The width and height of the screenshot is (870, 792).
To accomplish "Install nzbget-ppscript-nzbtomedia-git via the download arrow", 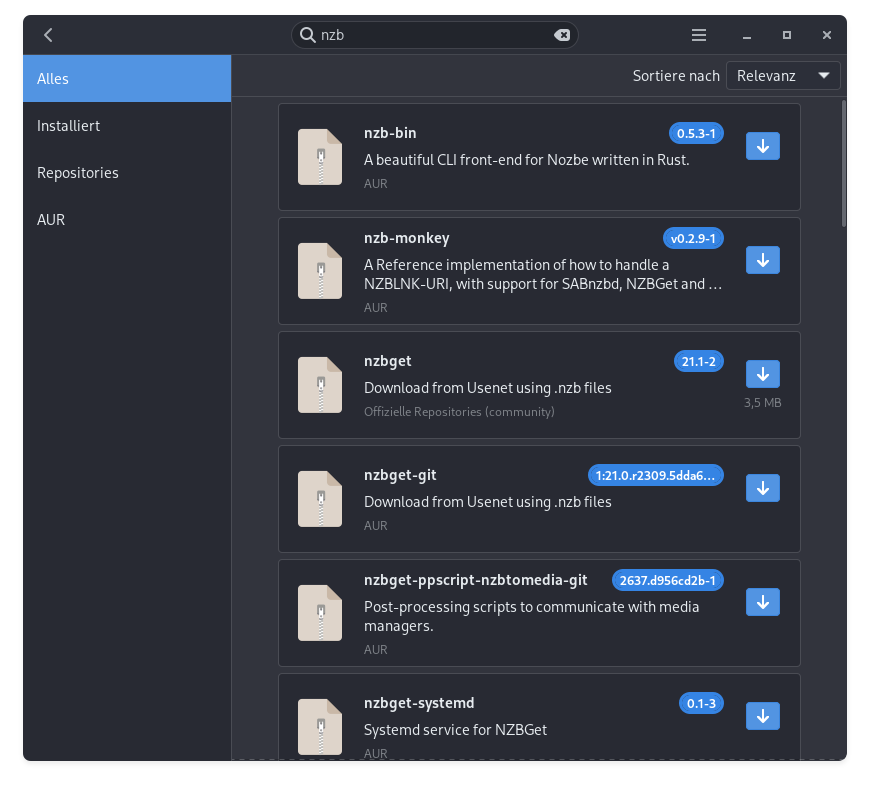I will point(762,602).
